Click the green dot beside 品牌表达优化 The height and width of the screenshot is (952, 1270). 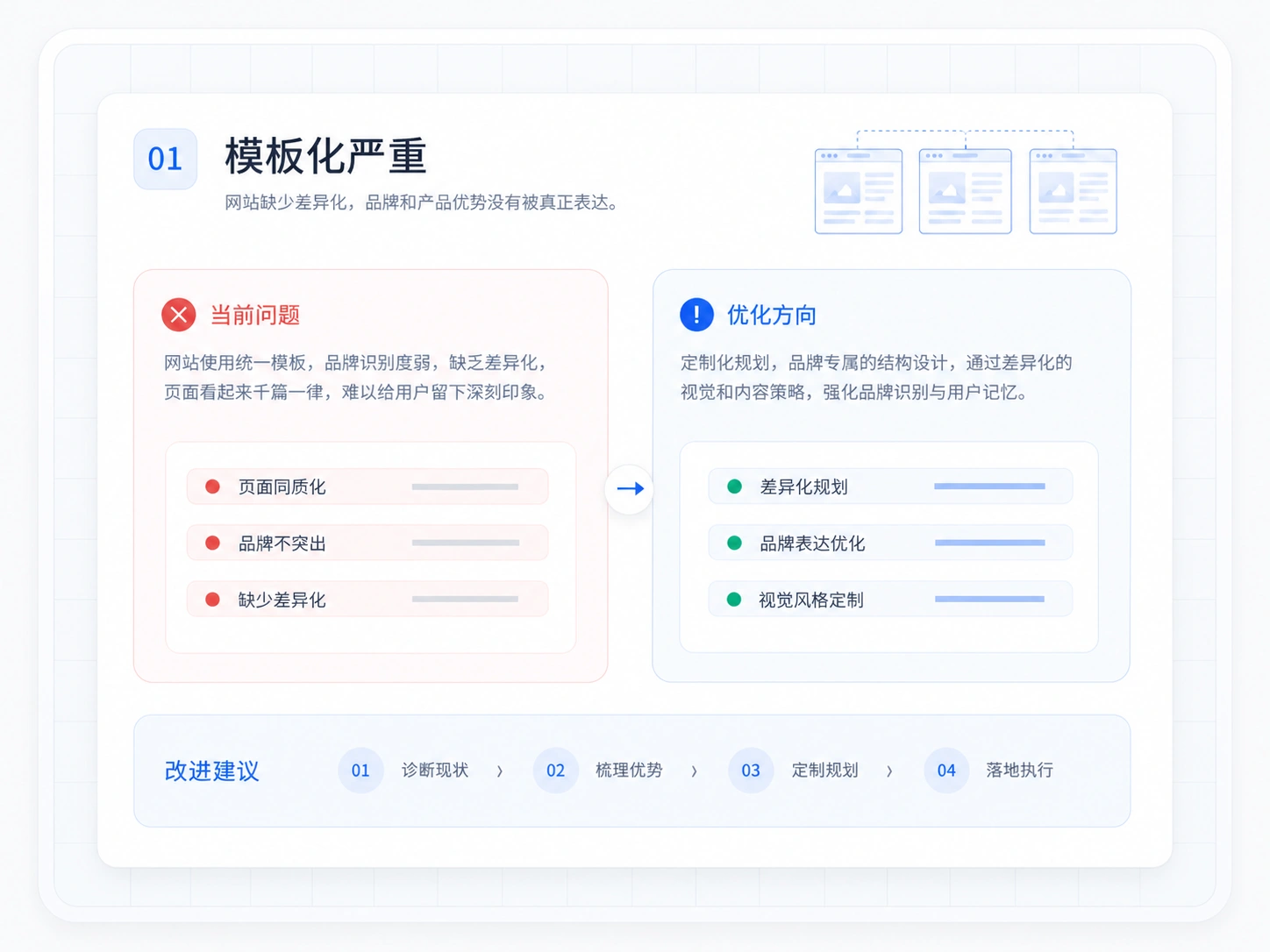[735, 543]
